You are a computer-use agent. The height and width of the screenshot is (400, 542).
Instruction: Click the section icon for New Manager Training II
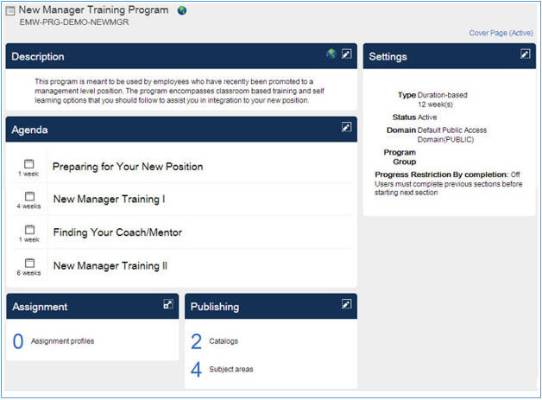30,263
